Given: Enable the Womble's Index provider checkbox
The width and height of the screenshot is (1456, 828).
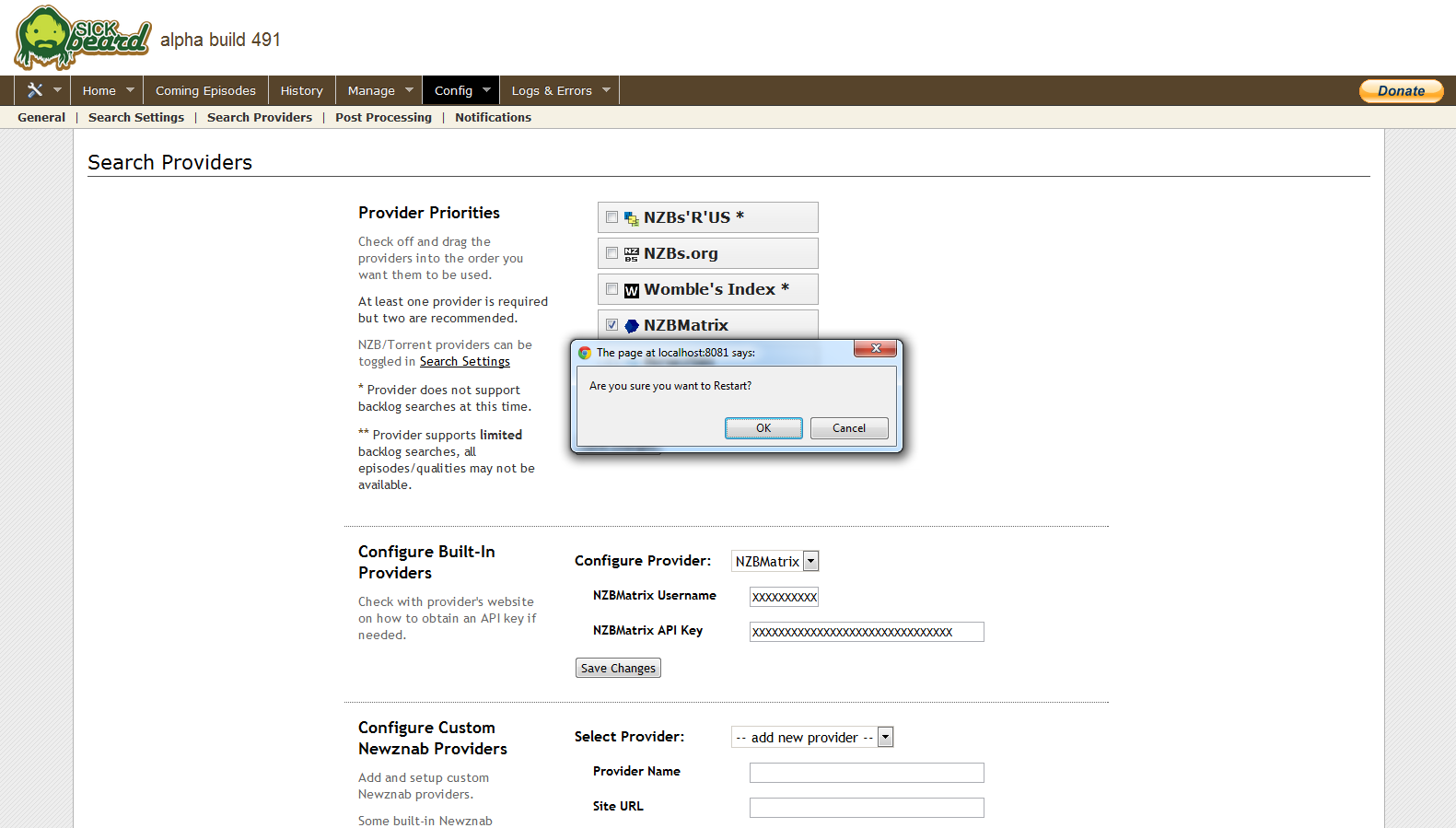Looking at the screenshot, I should coord(612,289).
